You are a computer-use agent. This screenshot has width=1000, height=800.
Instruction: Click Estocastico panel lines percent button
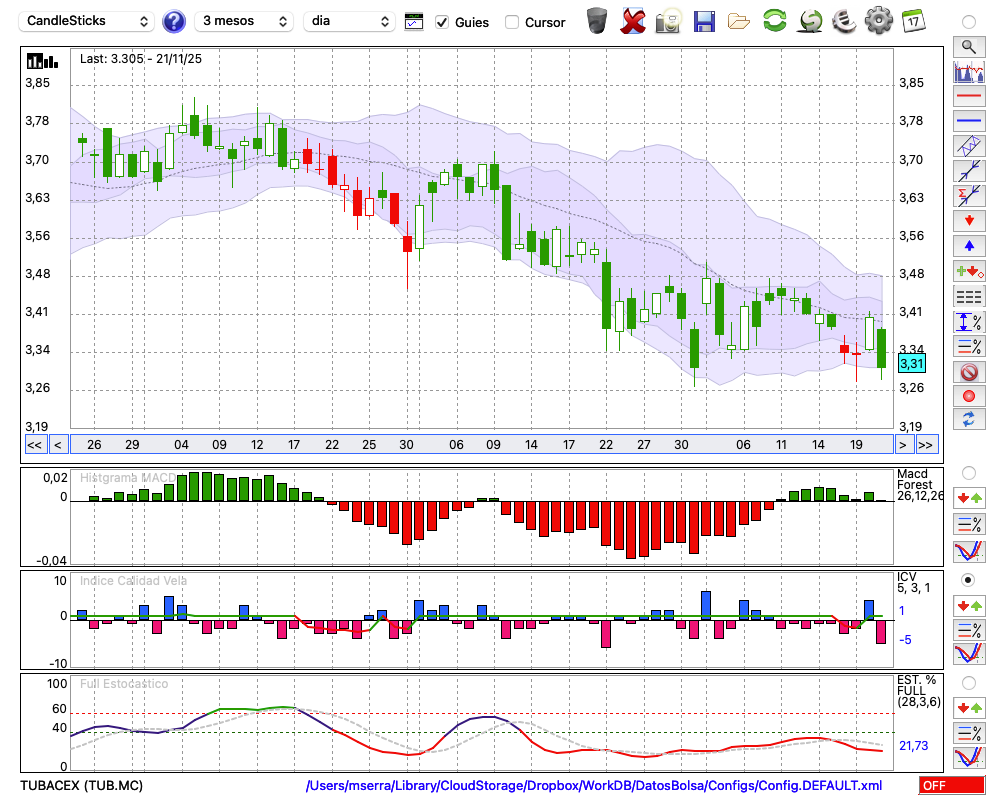[969, 732]
